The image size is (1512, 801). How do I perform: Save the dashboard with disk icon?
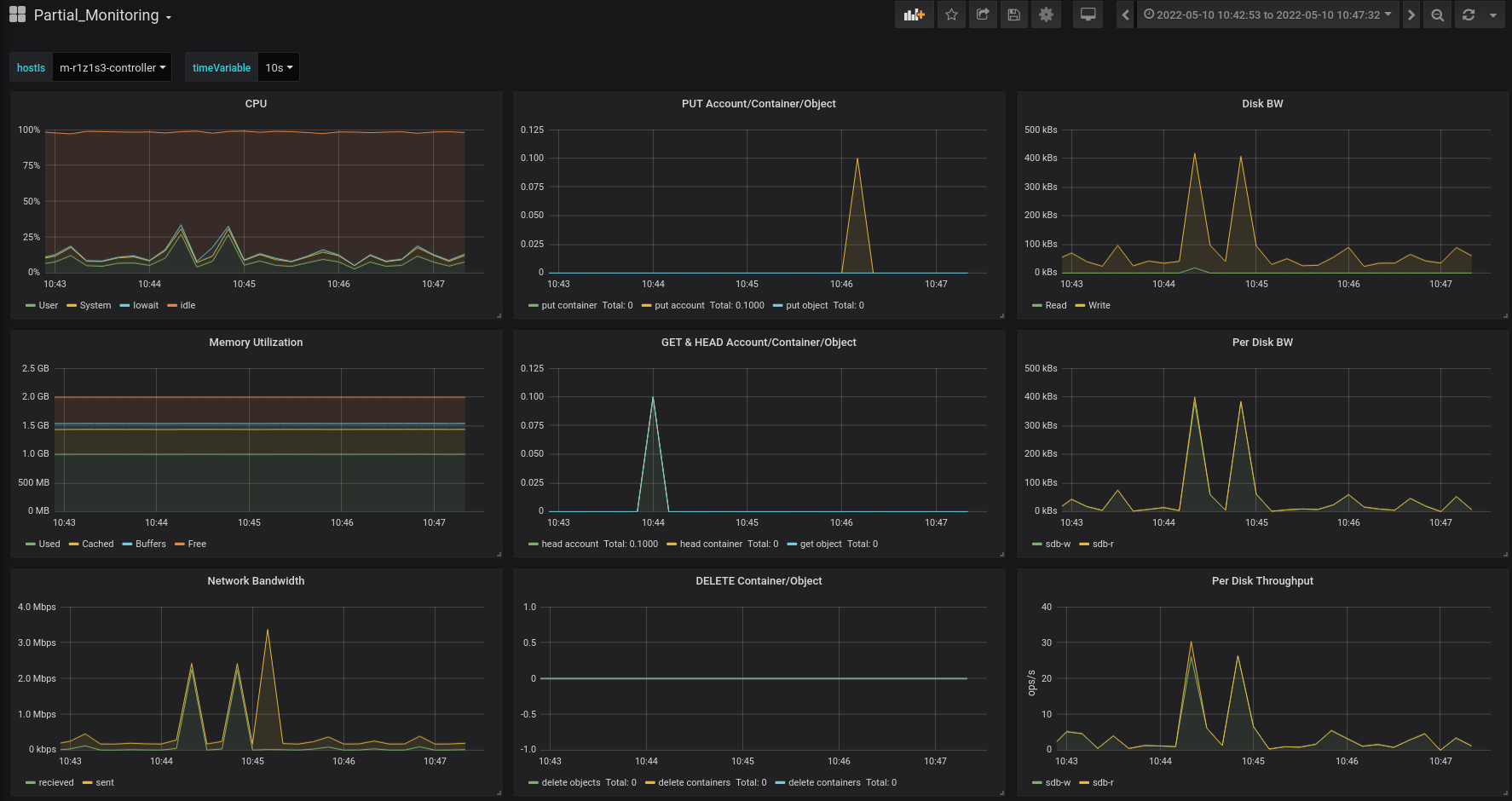1013,15
